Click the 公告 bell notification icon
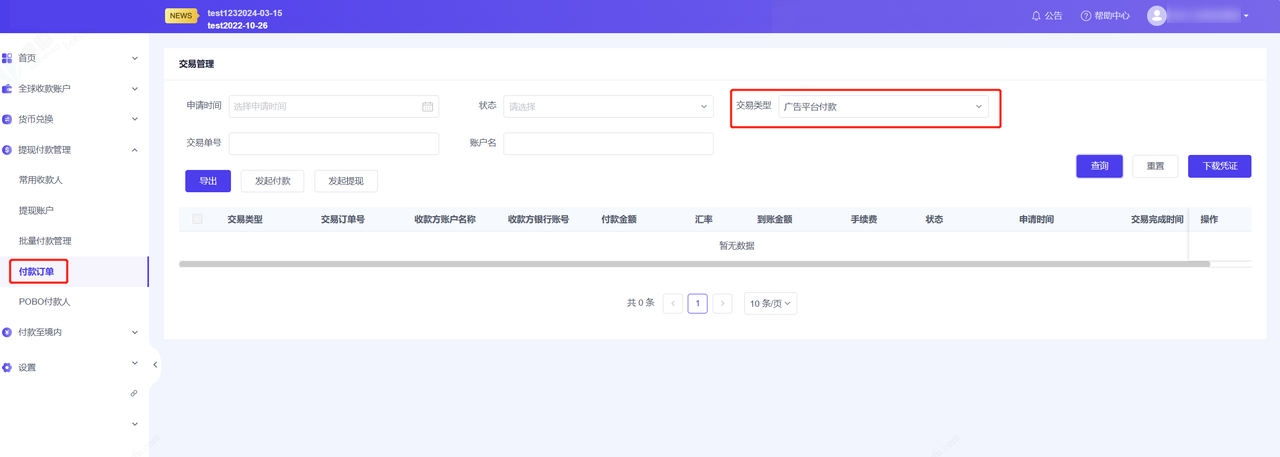Viewport: 1280px width, 457px height. tap(1036, 16)
